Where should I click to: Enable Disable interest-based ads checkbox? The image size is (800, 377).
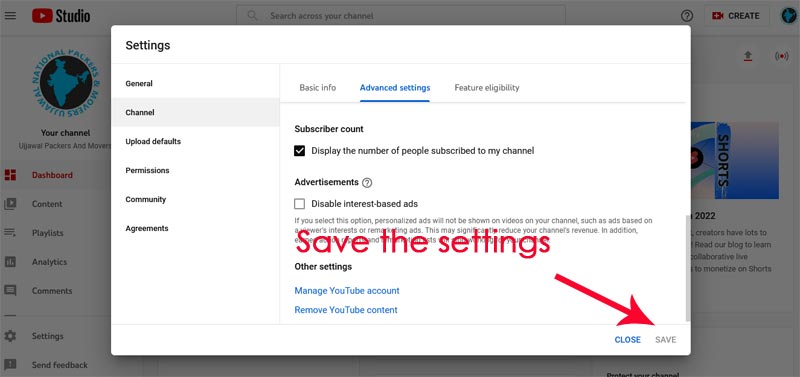(299, 204)
